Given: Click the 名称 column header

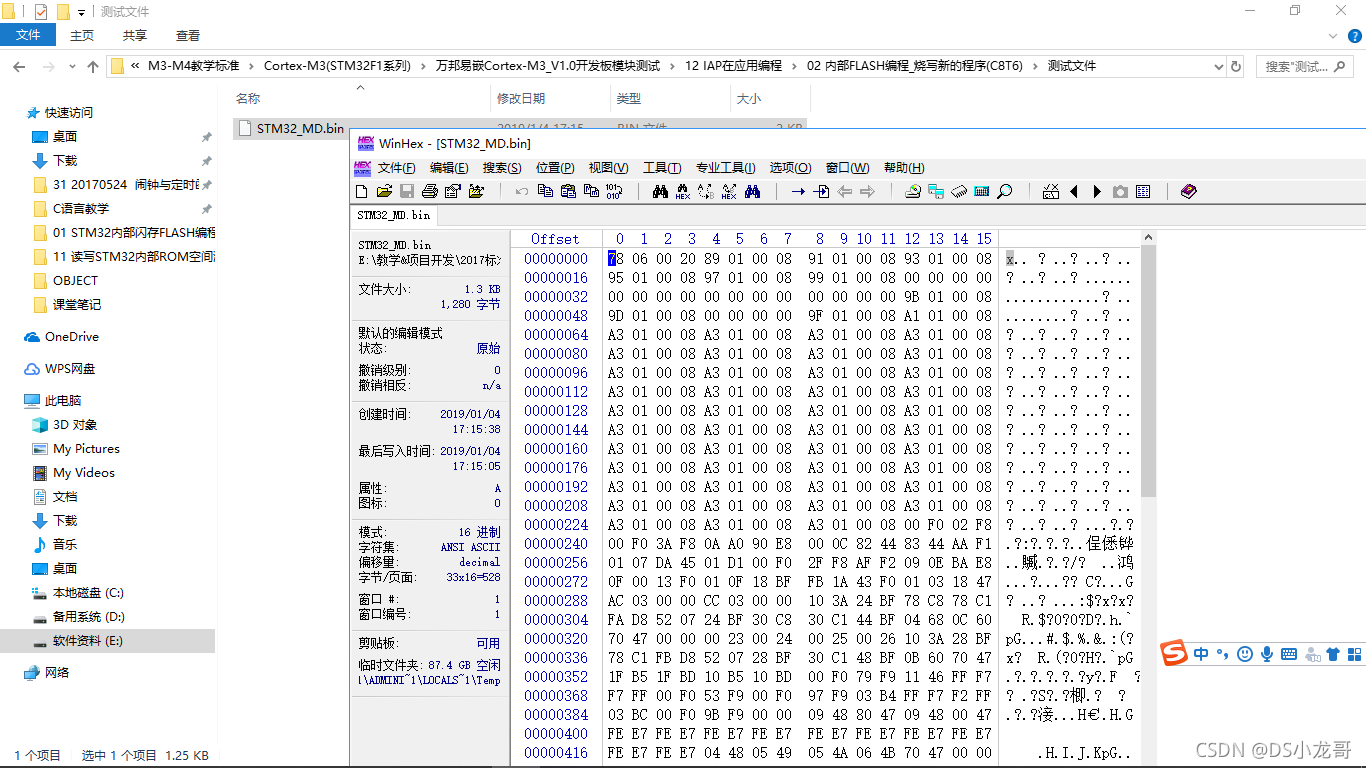Looking at the screenshot, I should click(248, 99).
